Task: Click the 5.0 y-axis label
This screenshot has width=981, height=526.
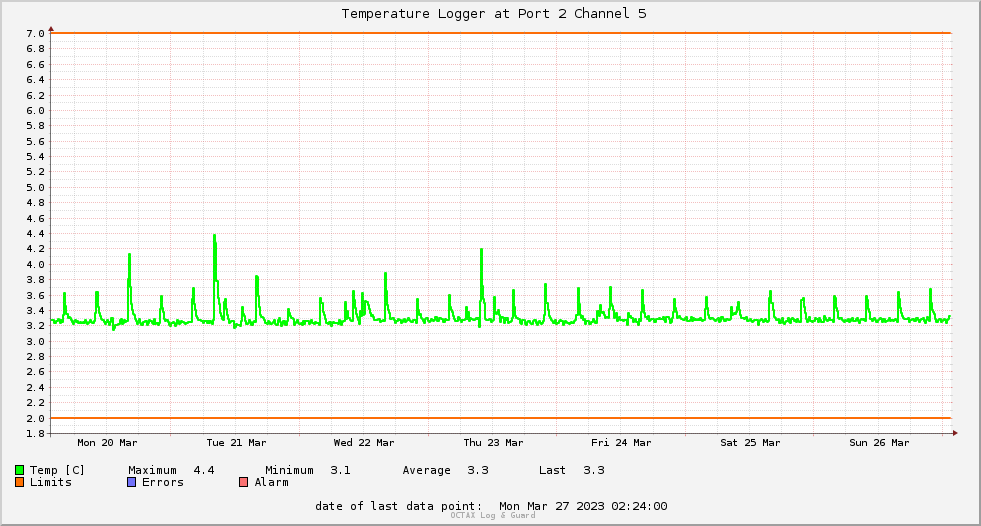Action: (x=36, y=188)
